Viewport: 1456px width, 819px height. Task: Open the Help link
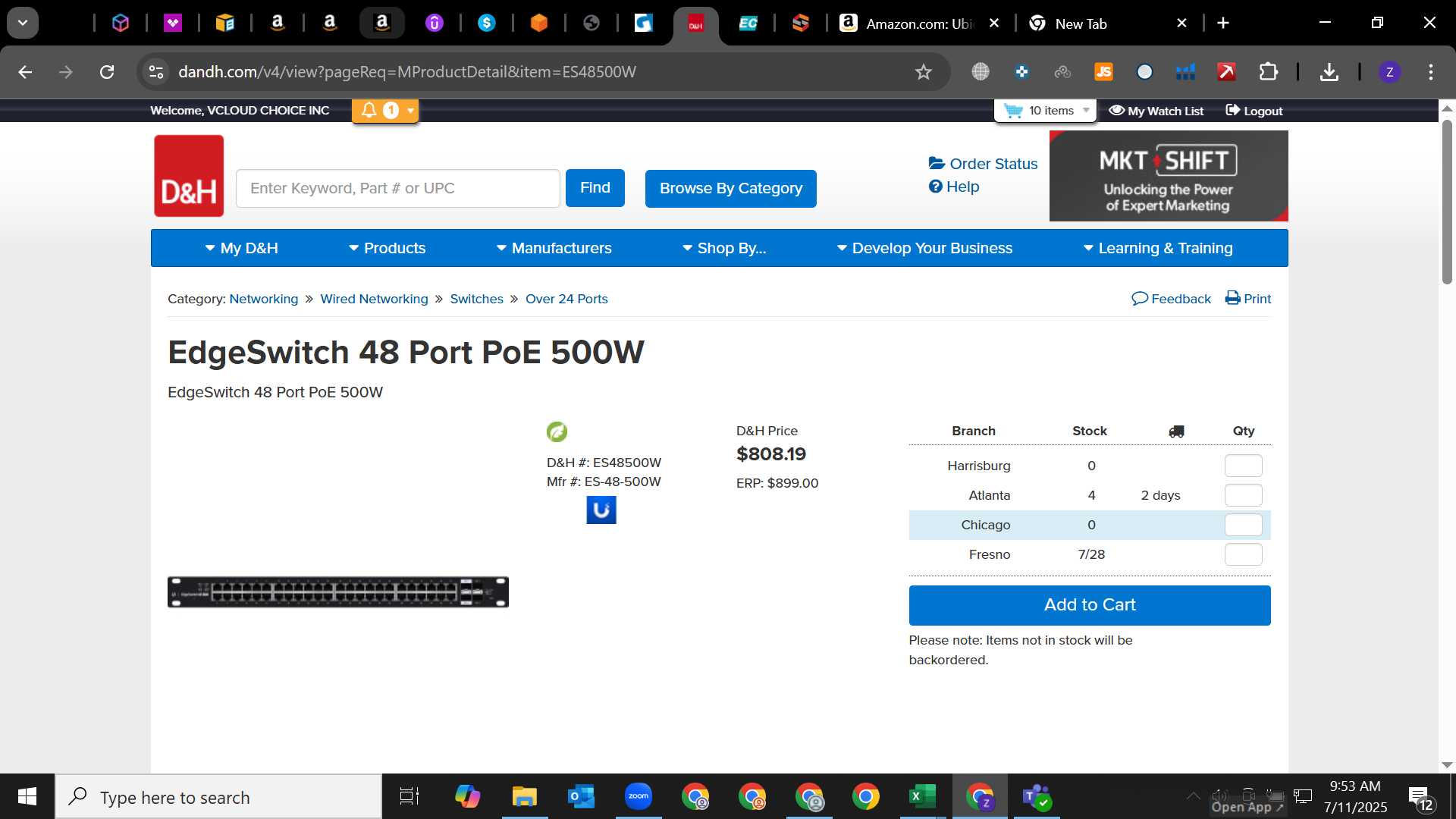click(x=954, y=187)
